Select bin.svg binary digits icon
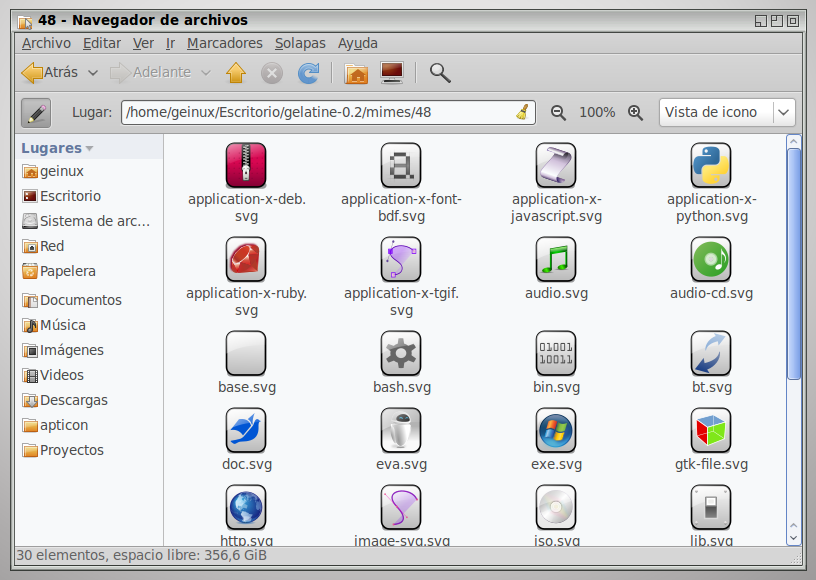Viewport: 816px width, 580px height. point(556,354)
